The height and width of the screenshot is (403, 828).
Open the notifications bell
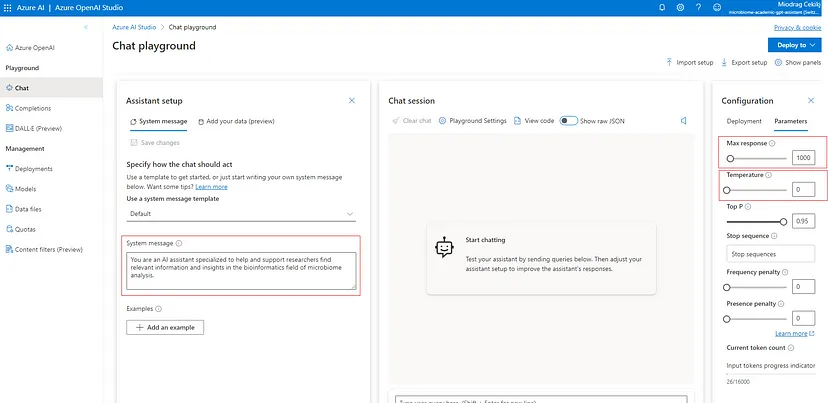click(662, 7)
